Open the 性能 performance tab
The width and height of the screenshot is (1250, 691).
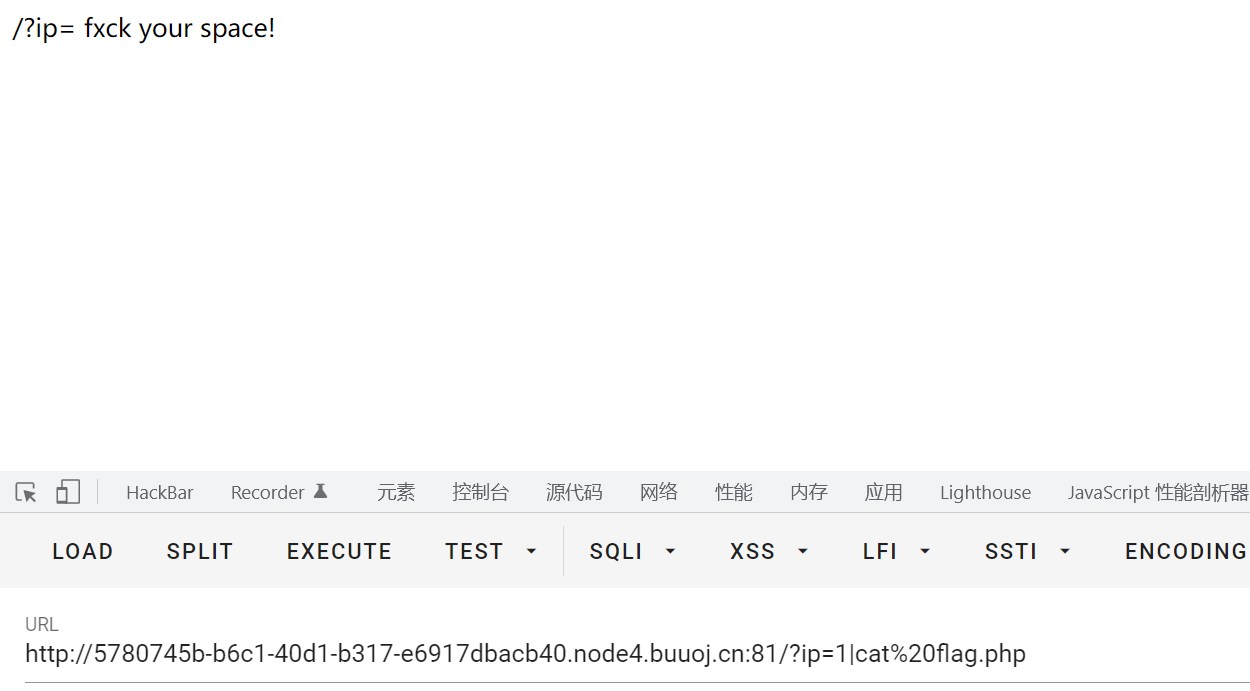[734, 492]
